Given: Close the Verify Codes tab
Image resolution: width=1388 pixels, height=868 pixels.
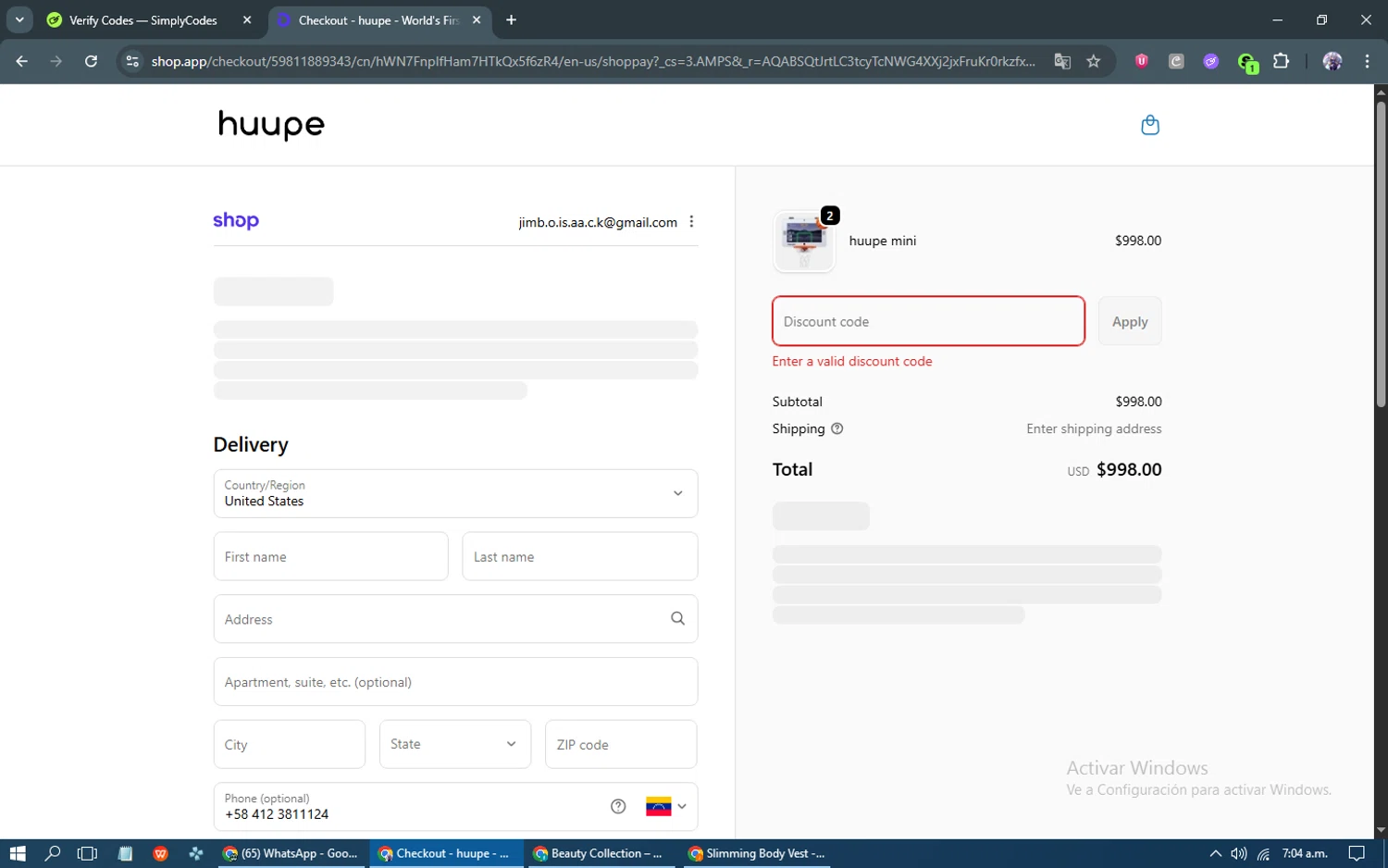Looking at the screenshot, I should pos(247,19).
